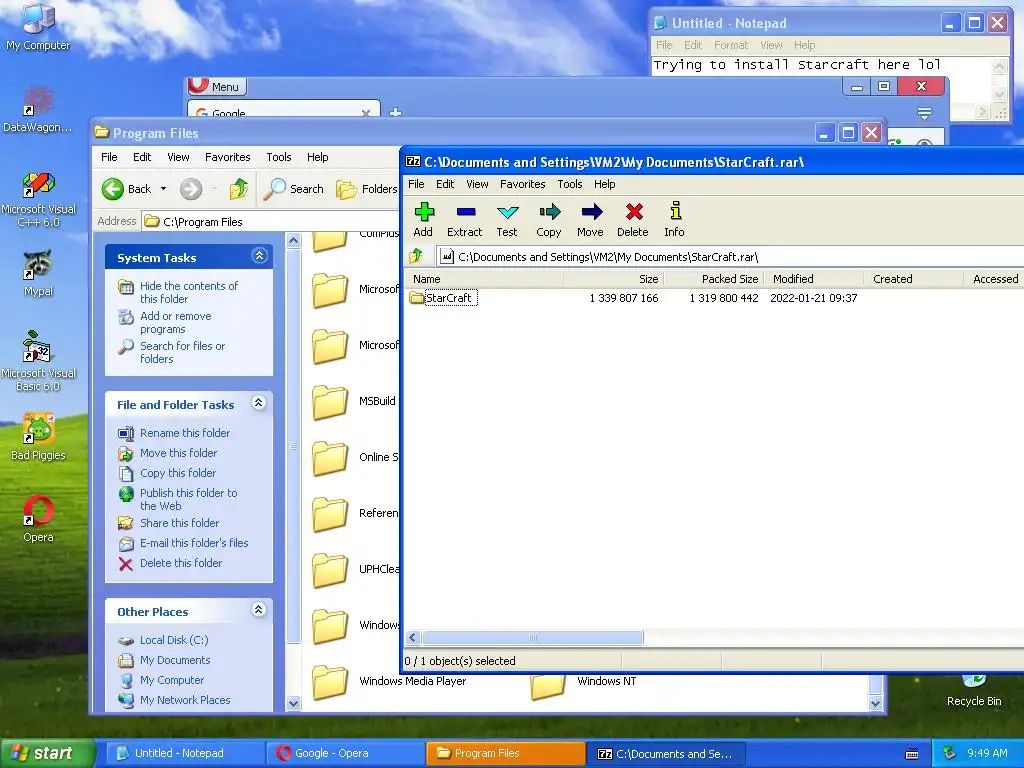Select the DataWagon desktop shortcut
The height and width of the screenshot is (768, 1024).
coord(38,109)
